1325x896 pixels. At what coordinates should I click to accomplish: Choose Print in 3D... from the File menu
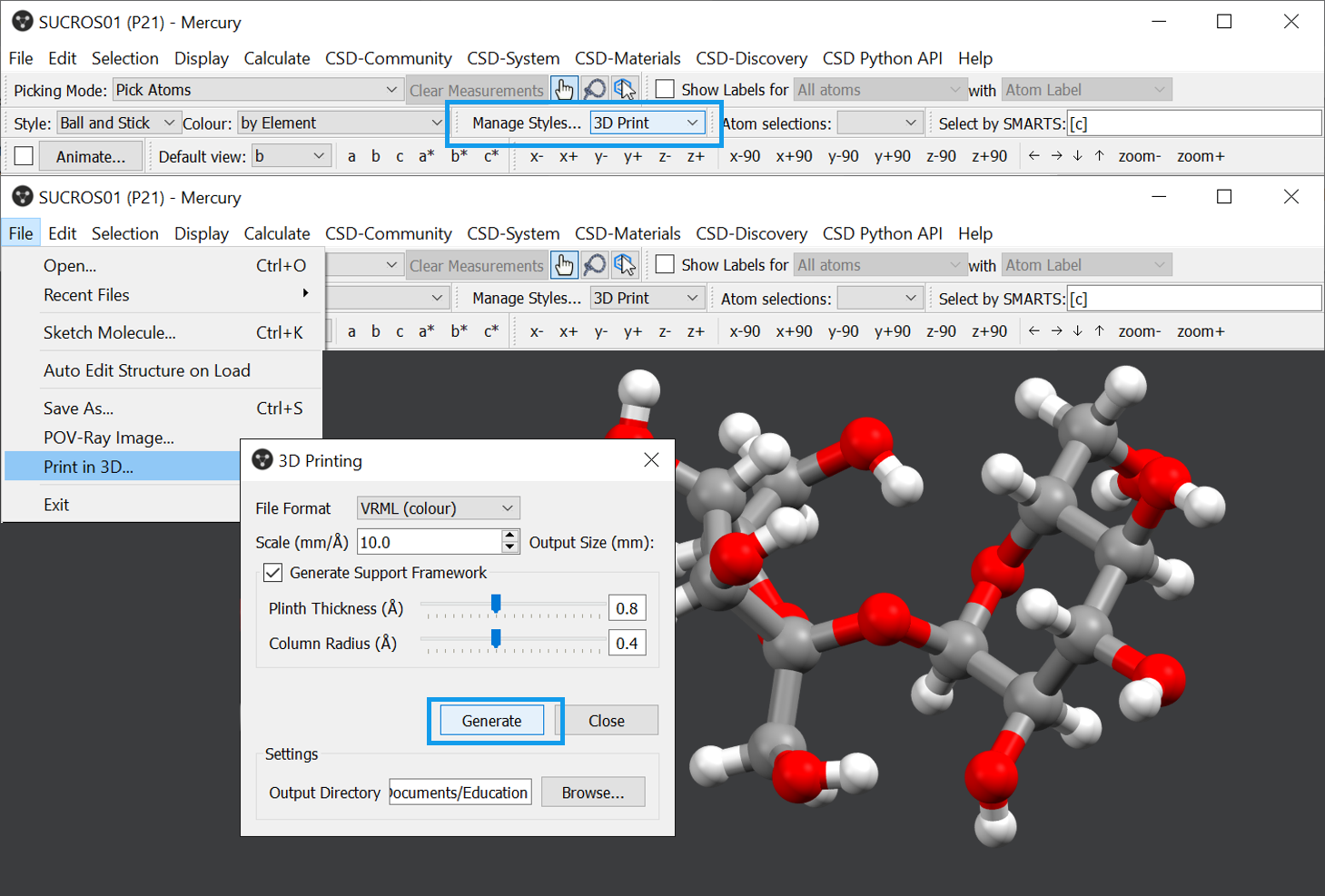pos(89,467)
